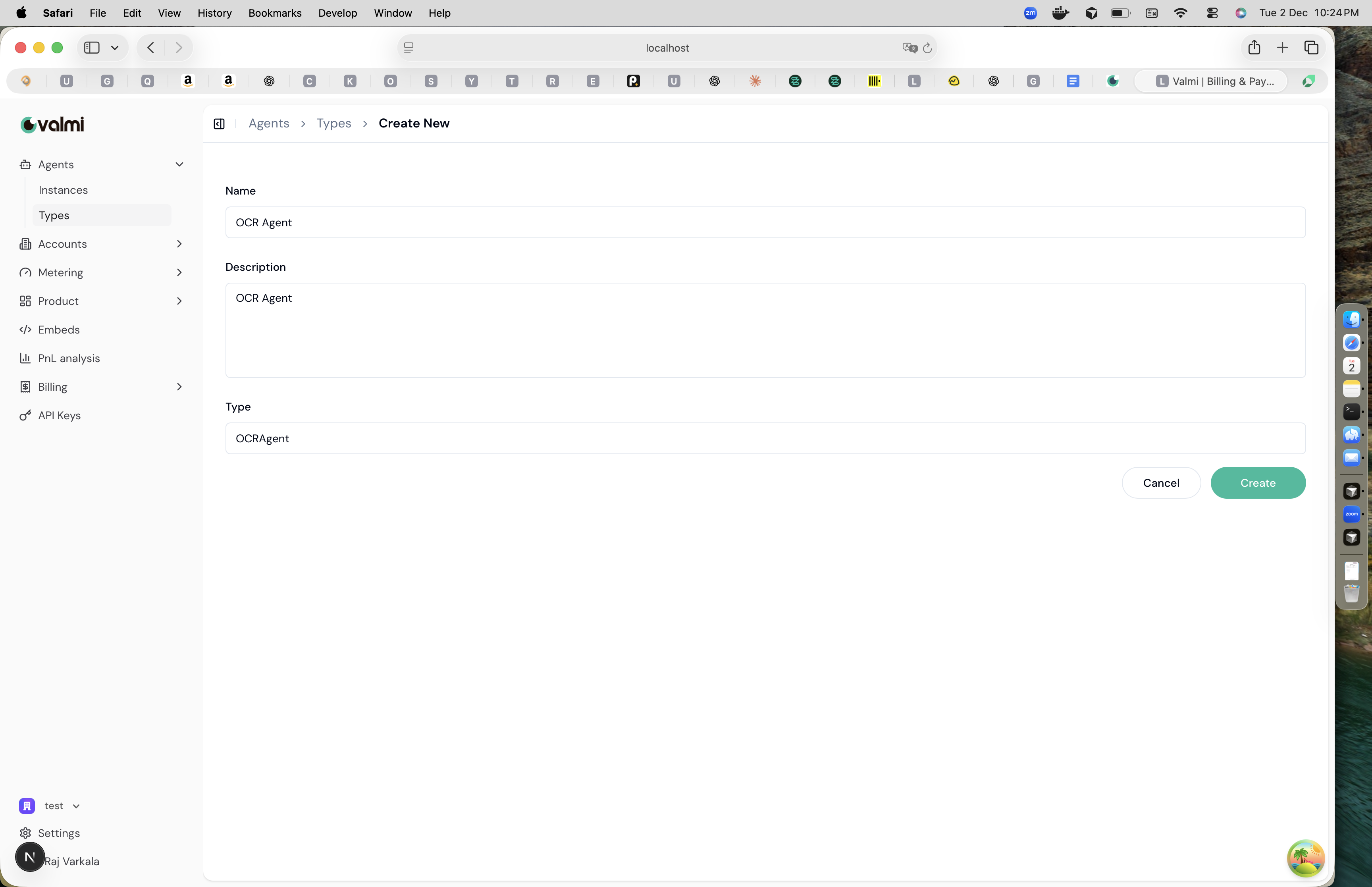
Task: Reload the page using the address bar icon
Action: (x=927, y=47)
